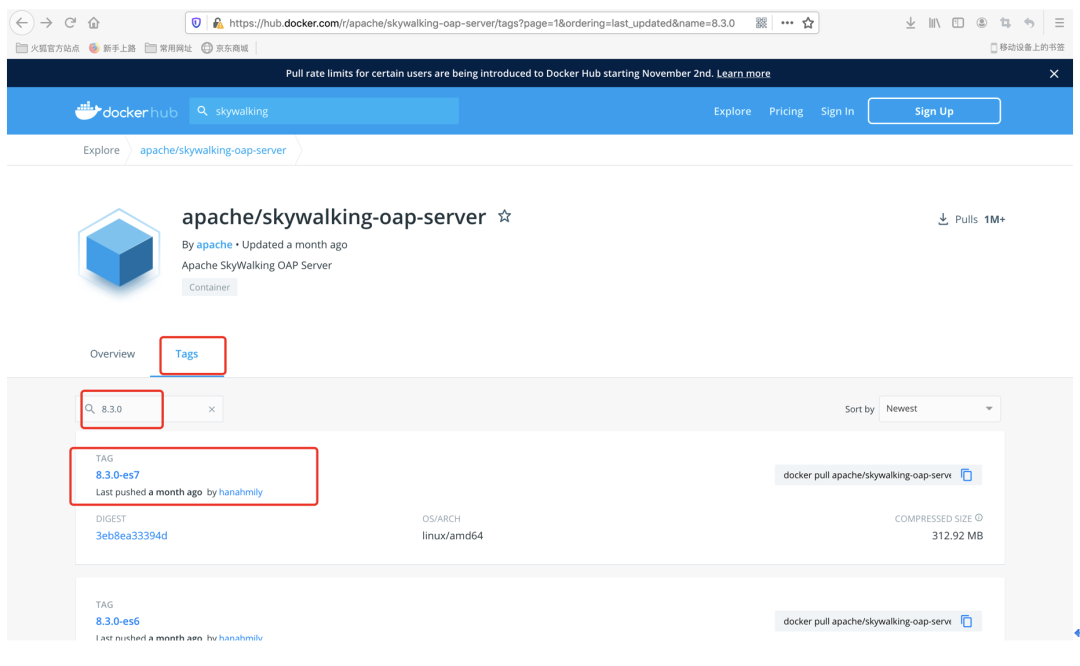
Task: Open the 京东商城 bookmark
Action: [225, 48]
